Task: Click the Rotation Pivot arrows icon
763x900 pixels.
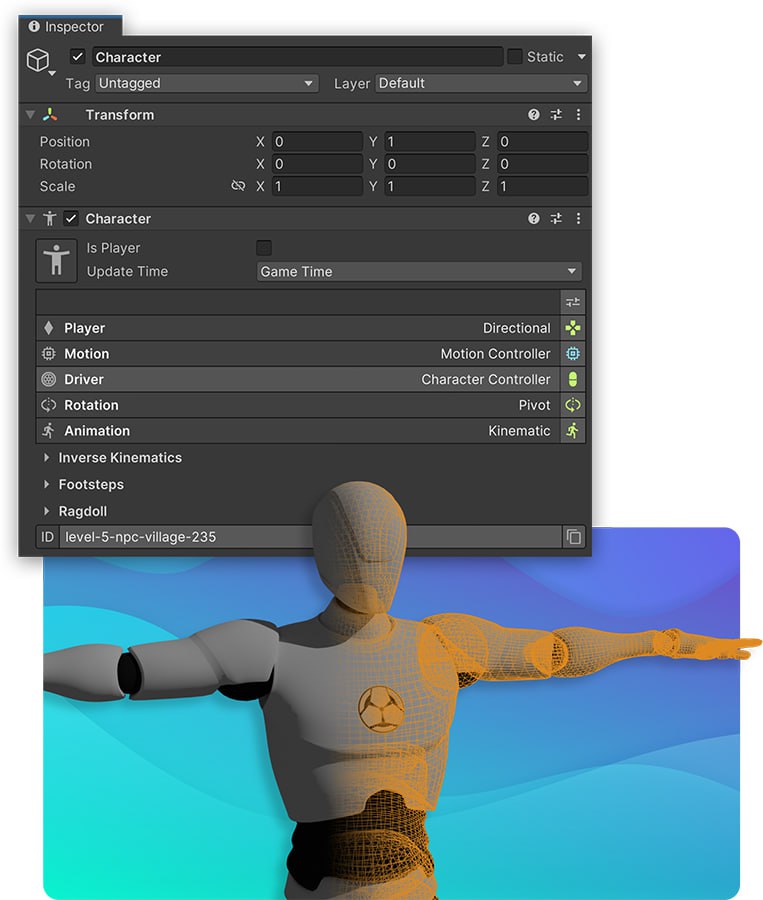Action: pos(572,406)
